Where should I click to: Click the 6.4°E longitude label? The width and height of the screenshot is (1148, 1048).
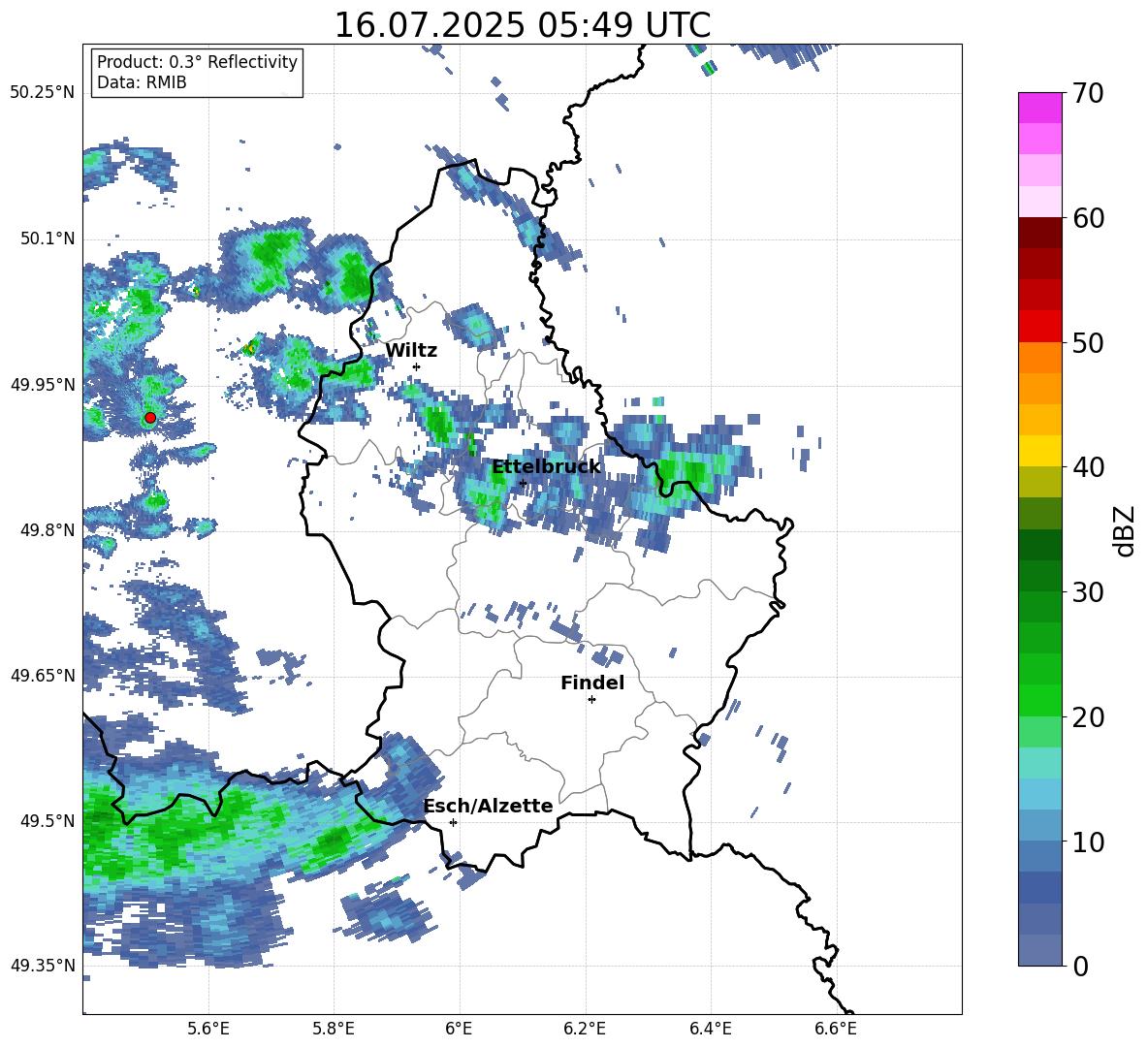[710, 1029]
